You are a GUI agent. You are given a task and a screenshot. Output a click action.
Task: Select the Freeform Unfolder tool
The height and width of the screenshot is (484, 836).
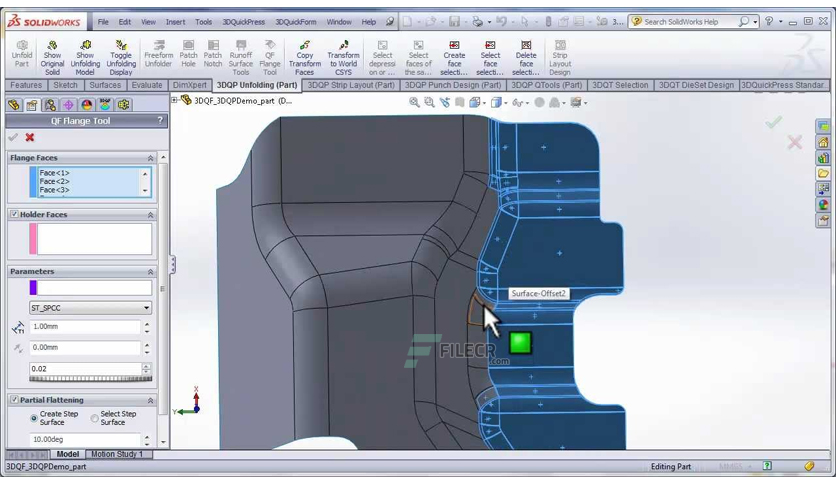pos(158,53)
